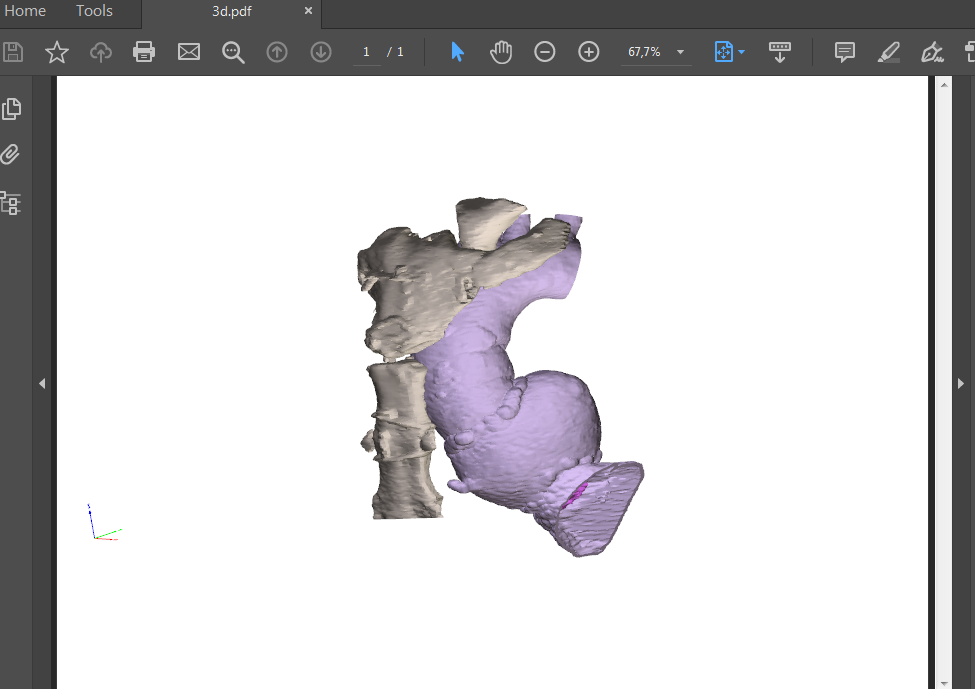Open page thumbnails panel
The width and height of the screenshot is (975, 689).
[x=11, y=109]
